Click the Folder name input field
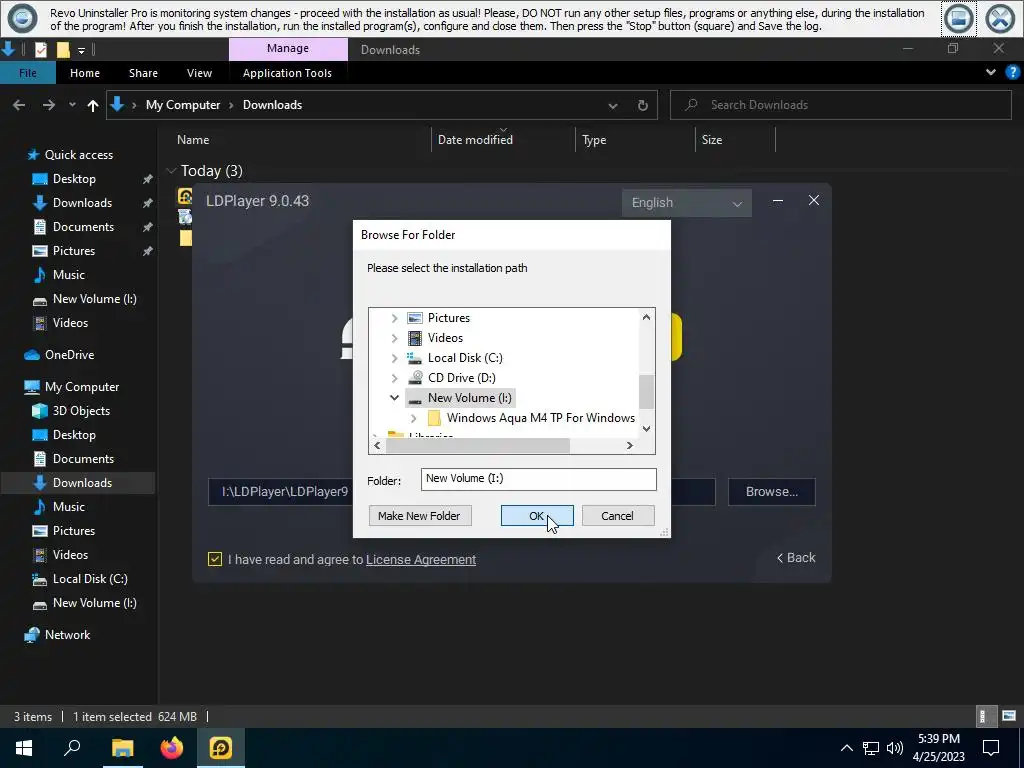 [x=539, y=479]
